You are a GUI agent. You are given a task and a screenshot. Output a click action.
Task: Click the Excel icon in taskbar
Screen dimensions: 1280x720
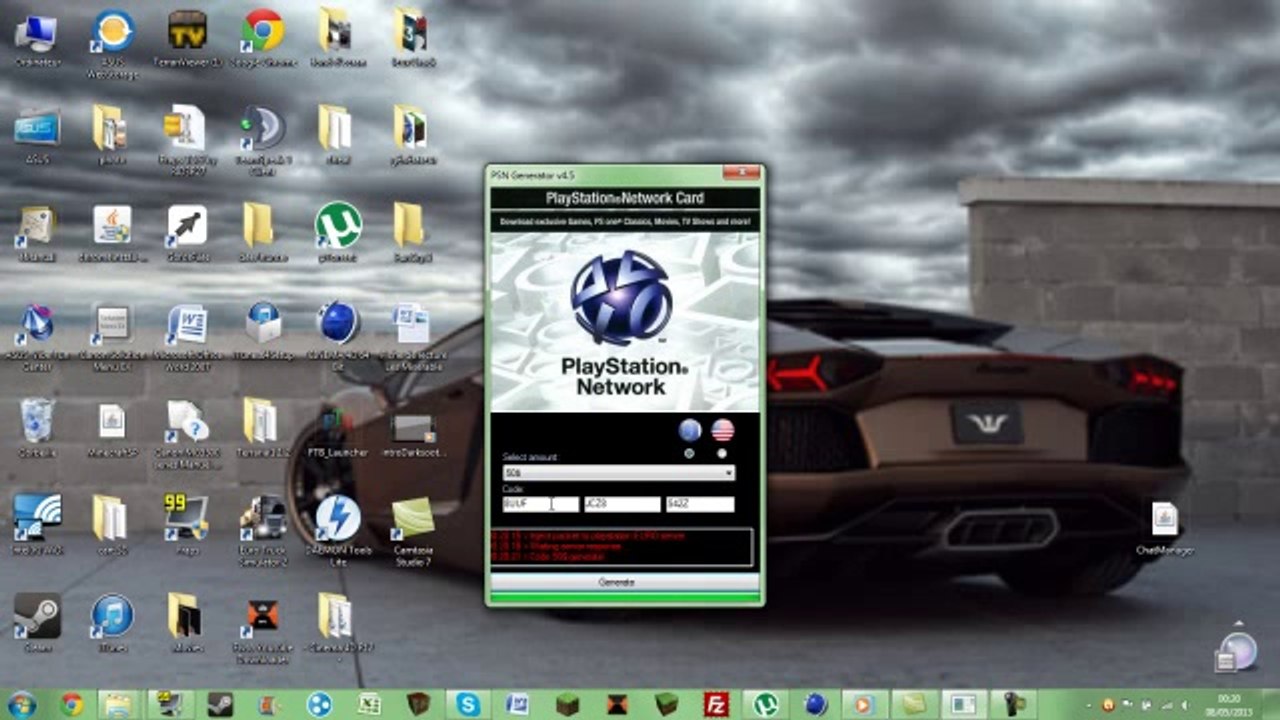tap(369, 704)
